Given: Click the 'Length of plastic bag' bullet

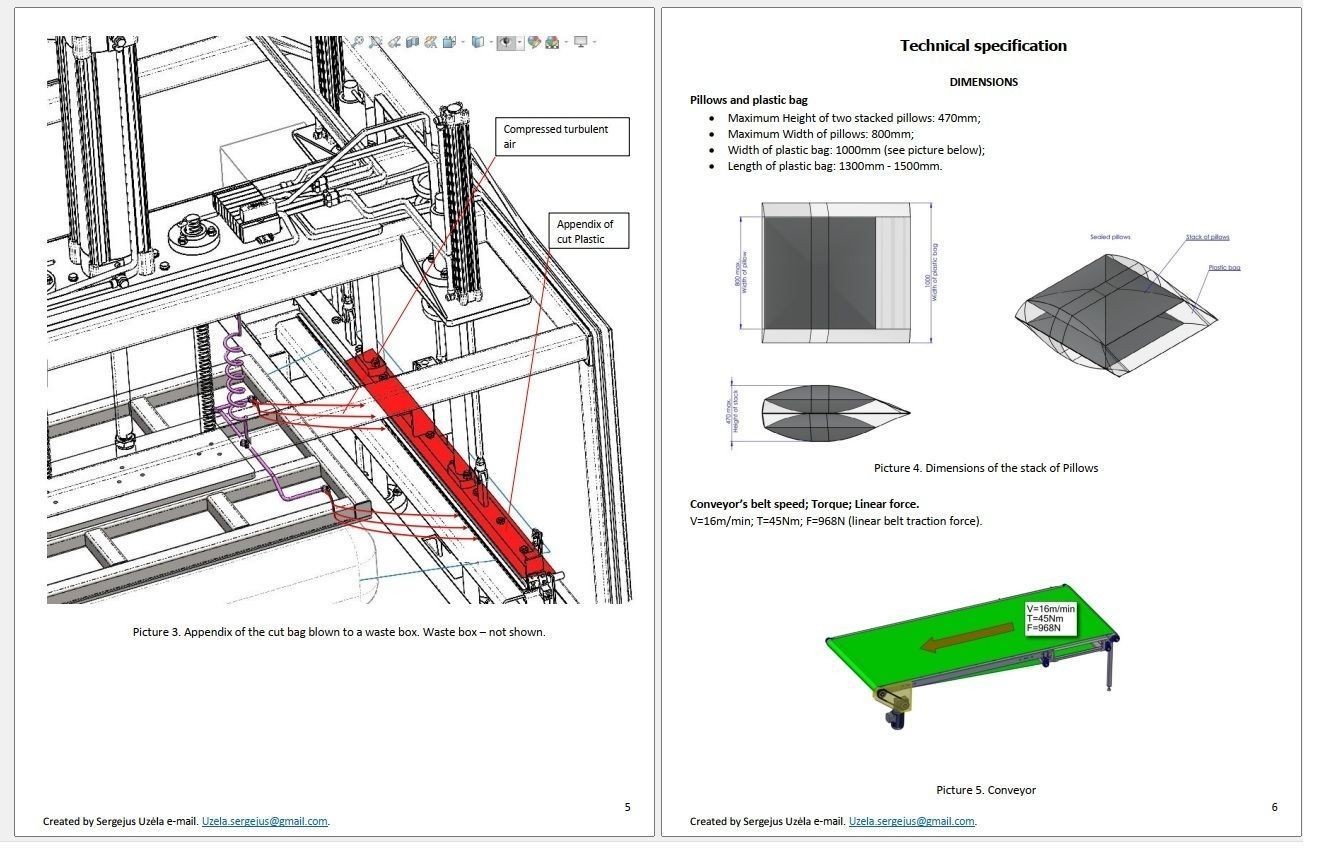Looking at the screenshot, I should click(835, 166).
